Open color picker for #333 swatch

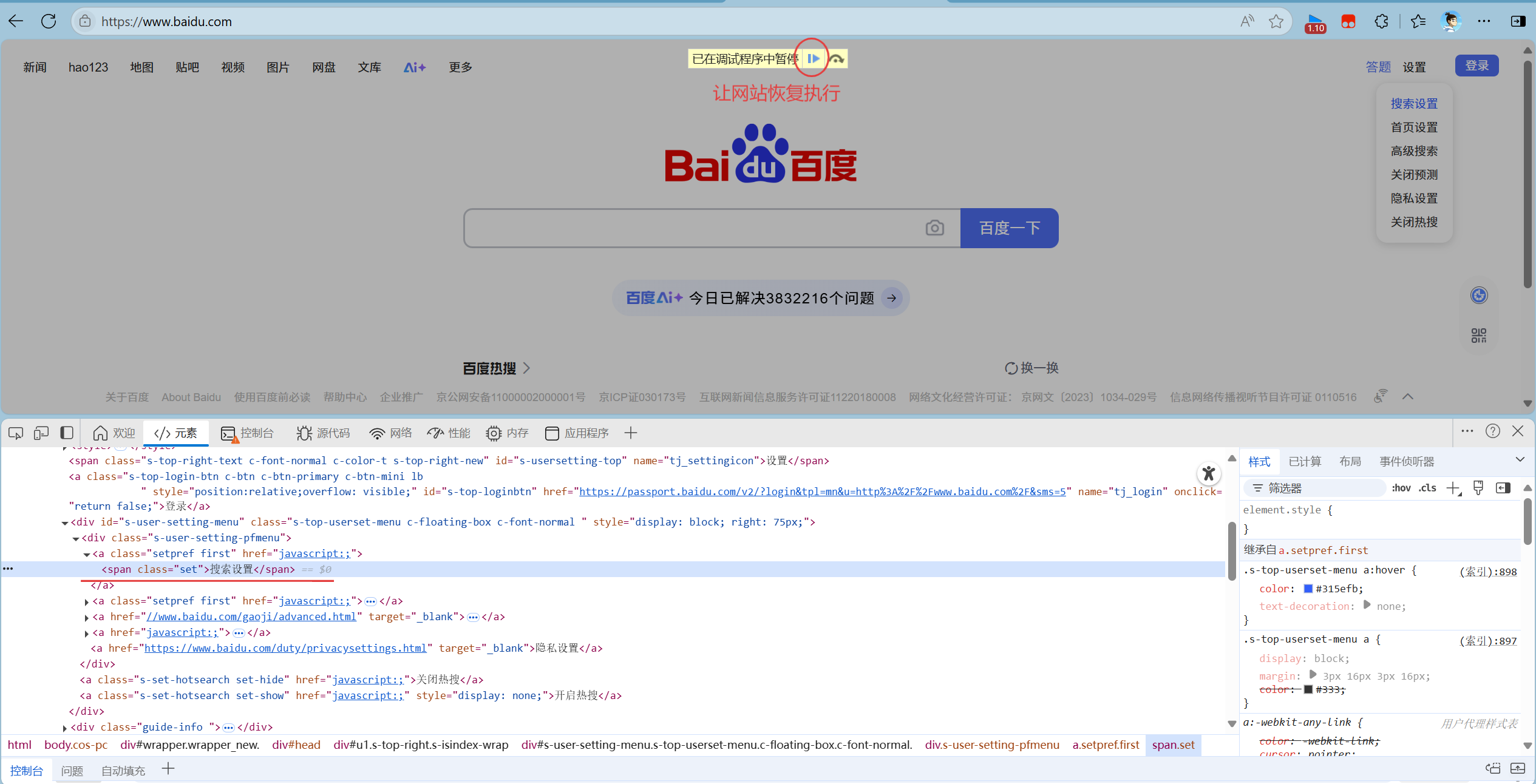coord(1308,689)
